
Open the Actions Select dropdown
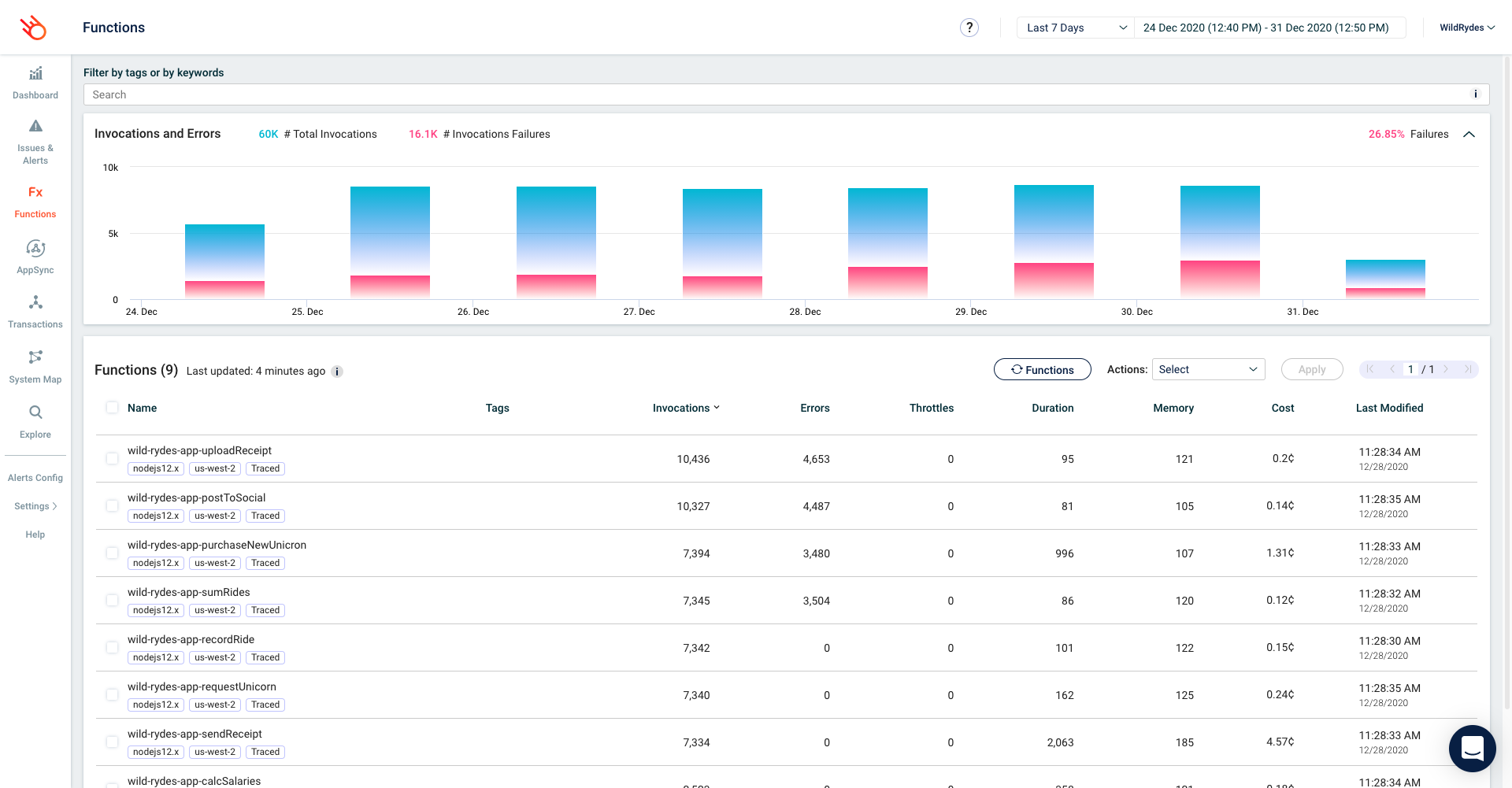[1208, 369]
